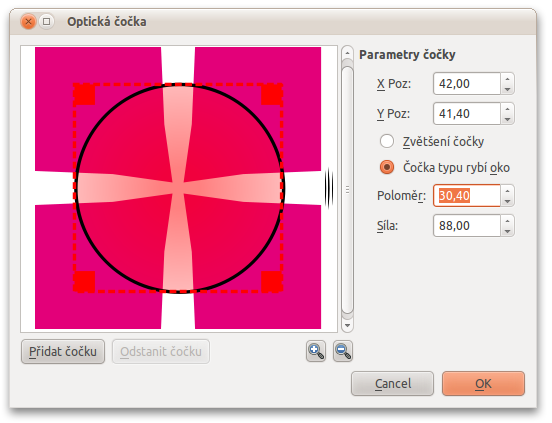
Task: Click inside the X Poz field
Action: click(x=467, y=84)
